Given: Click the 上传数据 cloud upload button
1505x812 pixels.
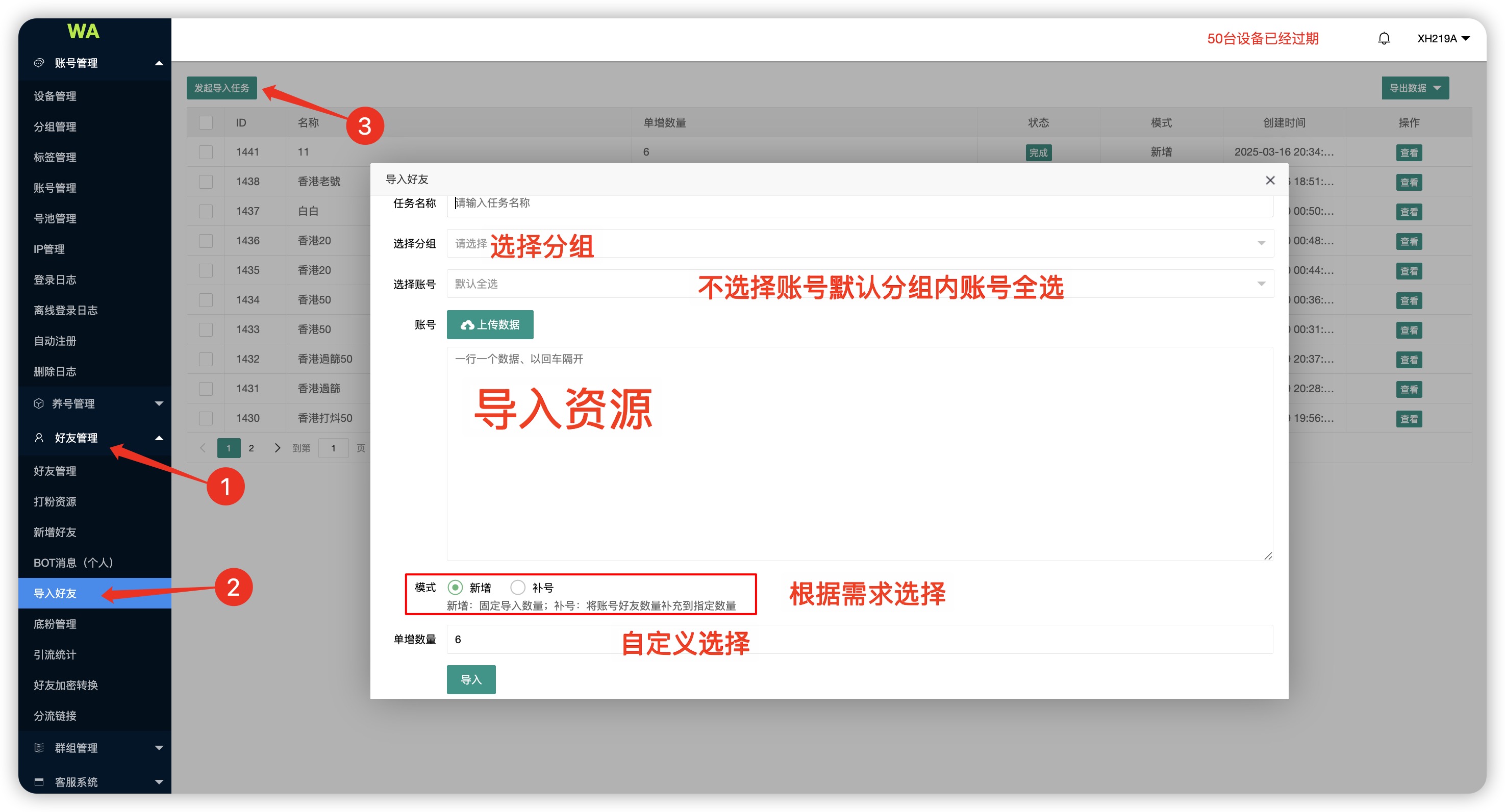Looking at the screenshot, I should point(490,324).
